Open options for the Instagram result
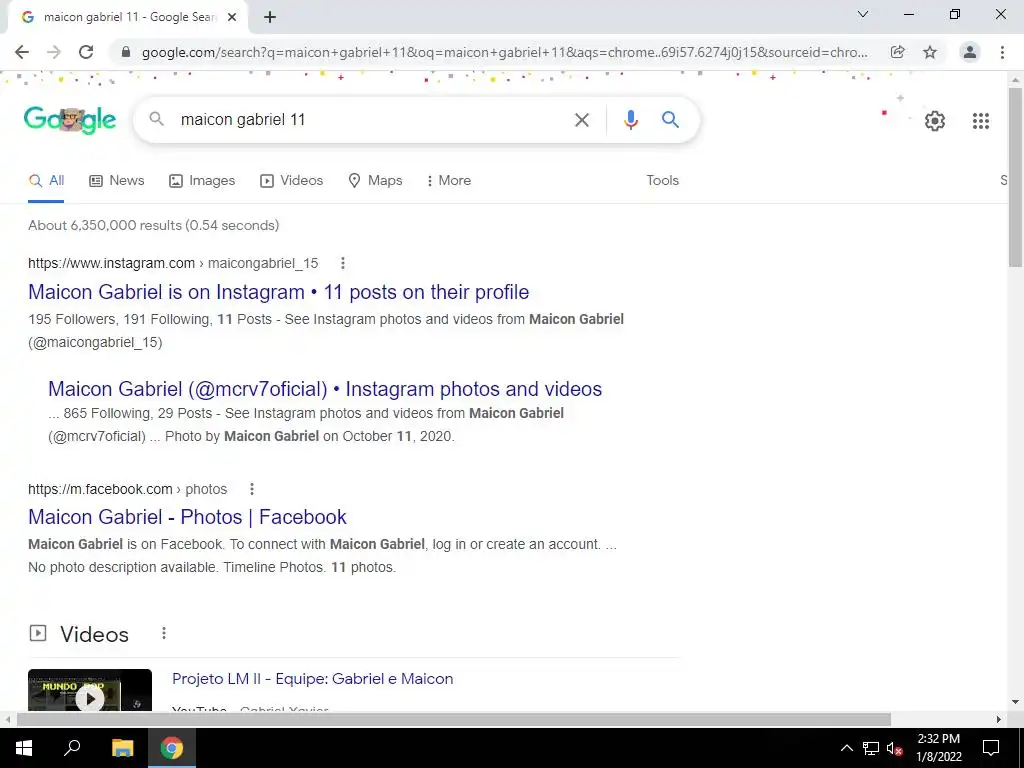Viewport: 1024px width, 768px height. click(x=343, y=263)
